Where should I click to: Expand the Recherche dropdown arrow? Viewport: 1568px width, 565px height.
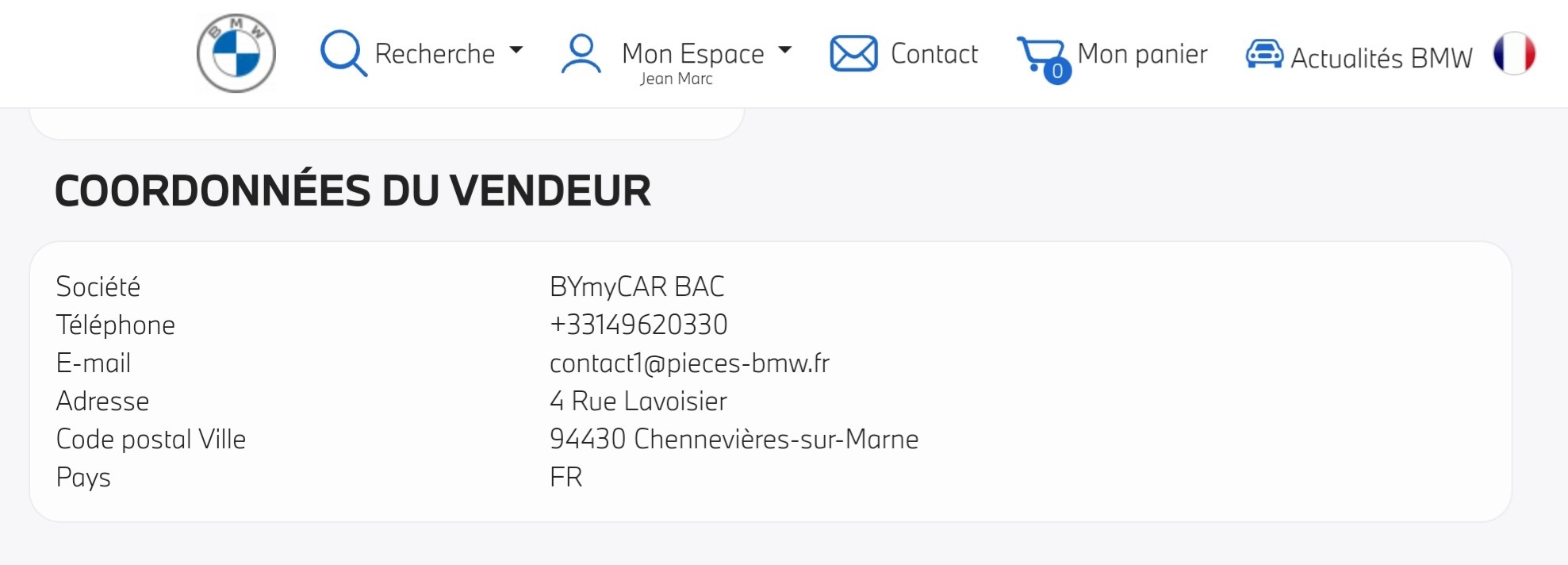point(516,50)
